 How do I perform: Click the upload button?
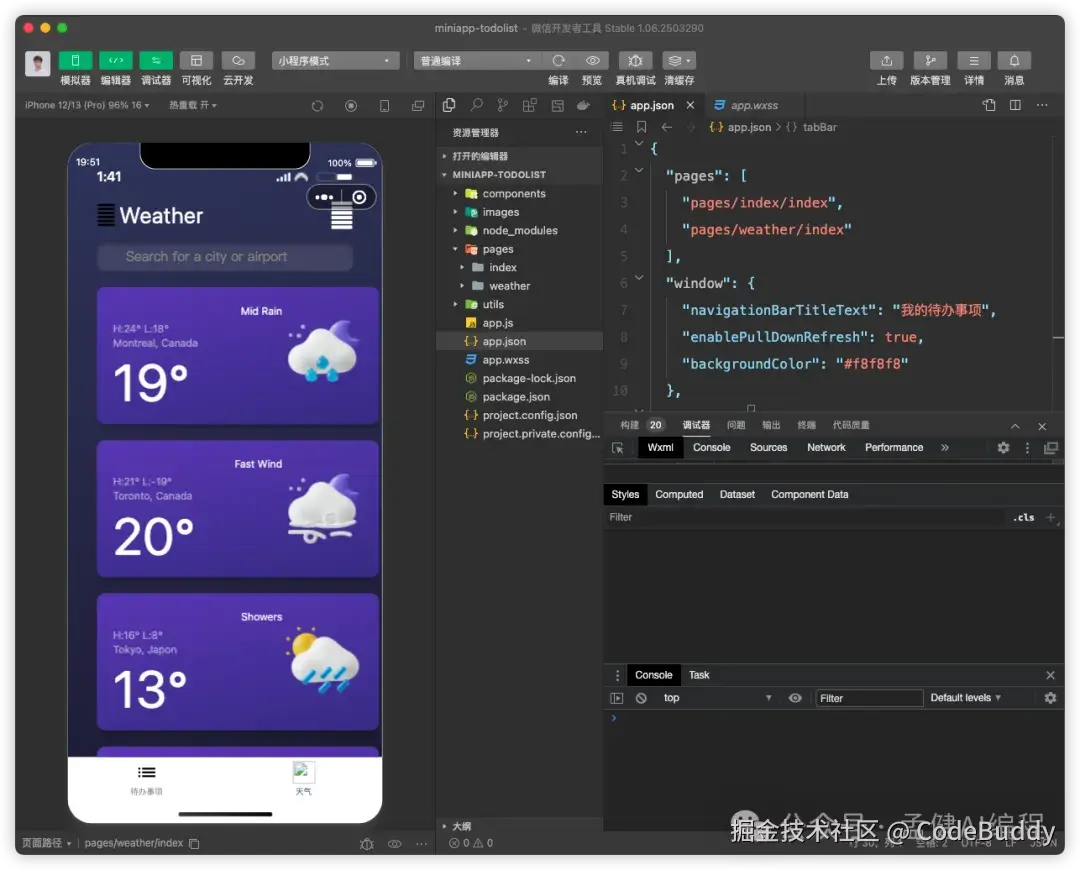886,61
